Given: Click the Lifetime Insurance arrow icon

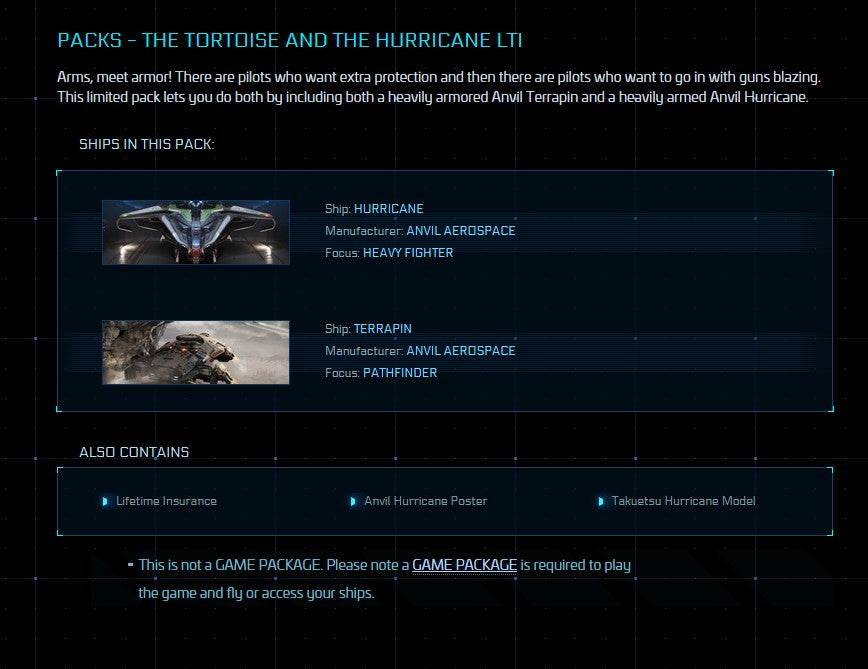Looking at the screenshot, I should [x=103, y=501].
